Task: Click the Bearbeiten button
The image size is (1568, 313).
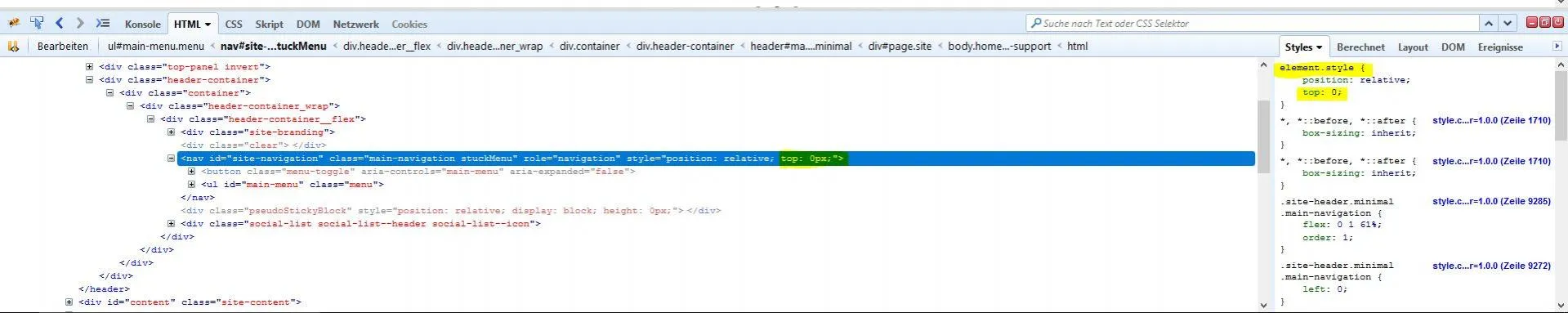Action: [x=63, y=46]
